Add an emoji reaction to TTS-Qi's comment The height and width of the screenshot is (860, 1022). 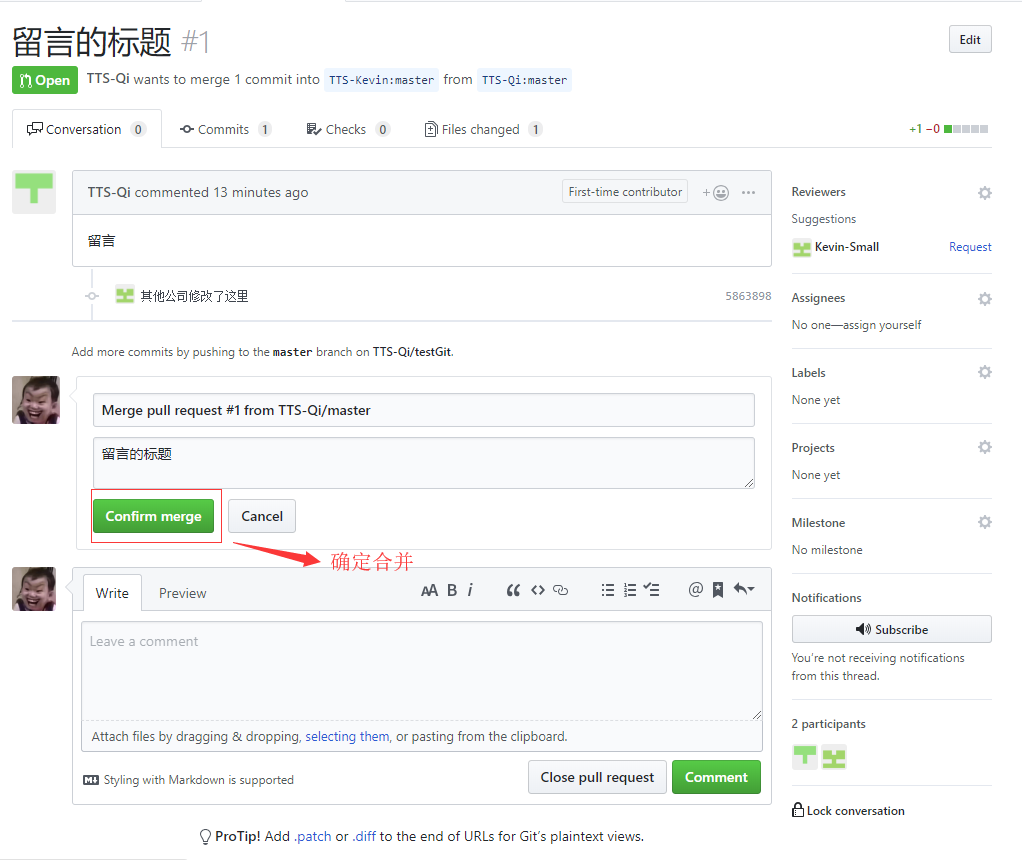click(716, 193)
